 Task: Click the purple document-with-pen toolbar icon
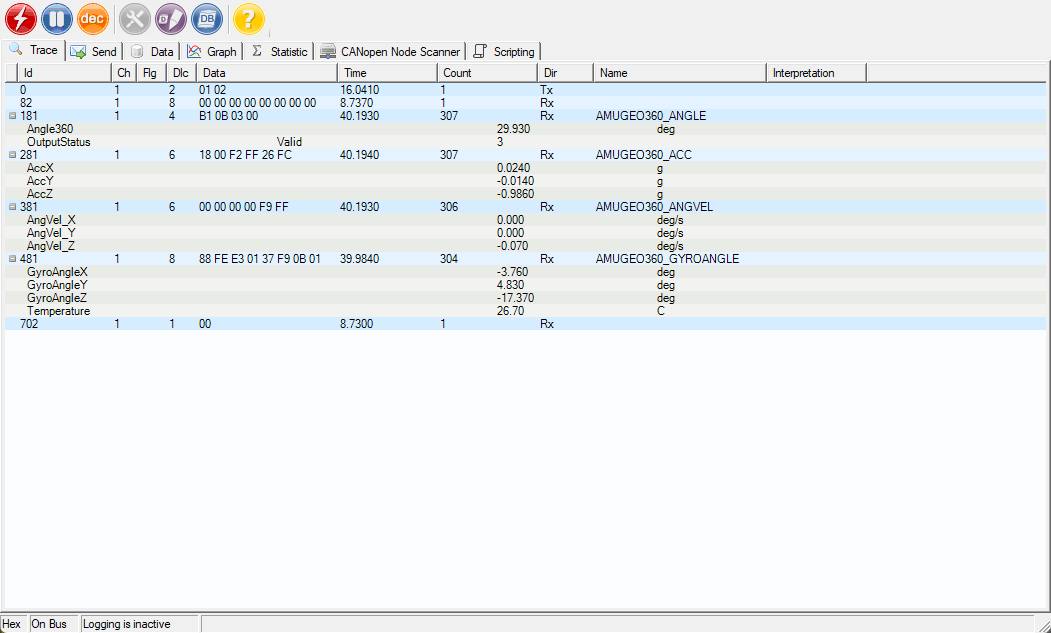point(171,19)
